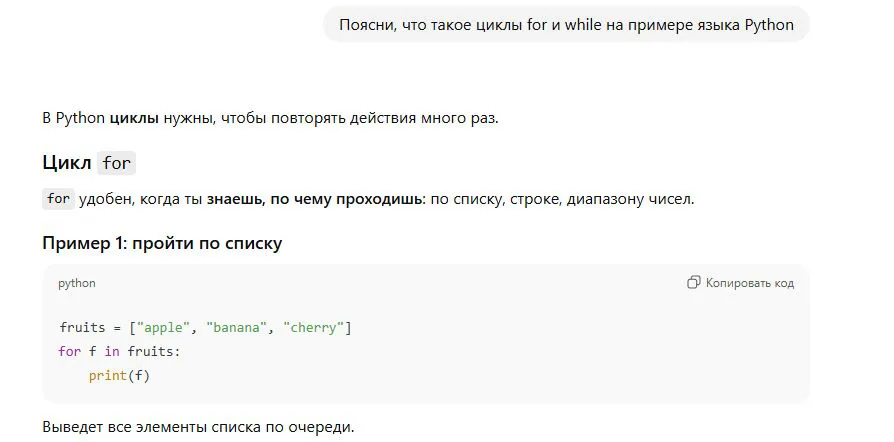This screenshot has width=894, height=442.
Task: Click the user's question message bubble
Action: 565,25
